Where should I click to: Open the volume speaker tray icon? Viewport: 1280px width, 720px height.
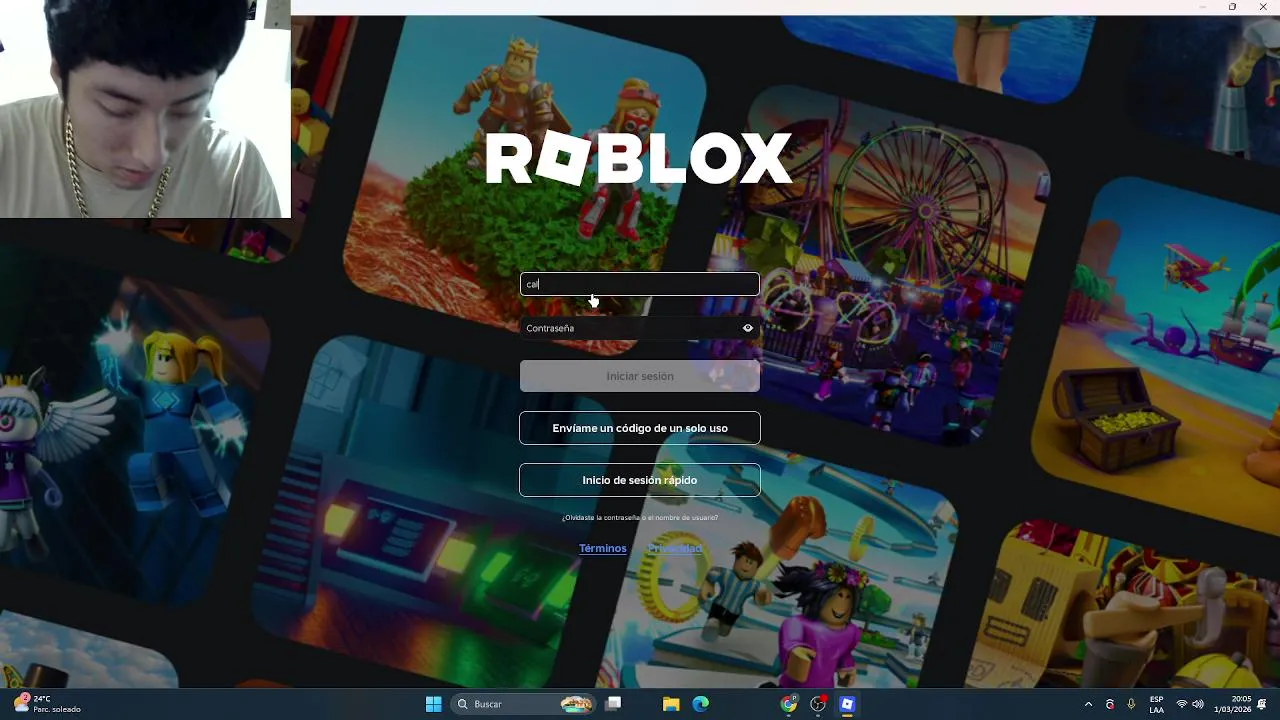1198,704
